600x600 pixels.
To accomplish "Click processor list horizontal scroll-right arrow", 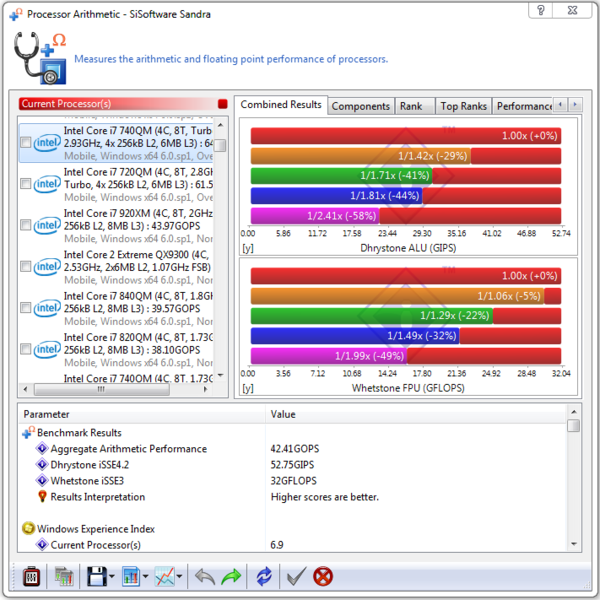I will pyautogui.click(x=205, y=389).
